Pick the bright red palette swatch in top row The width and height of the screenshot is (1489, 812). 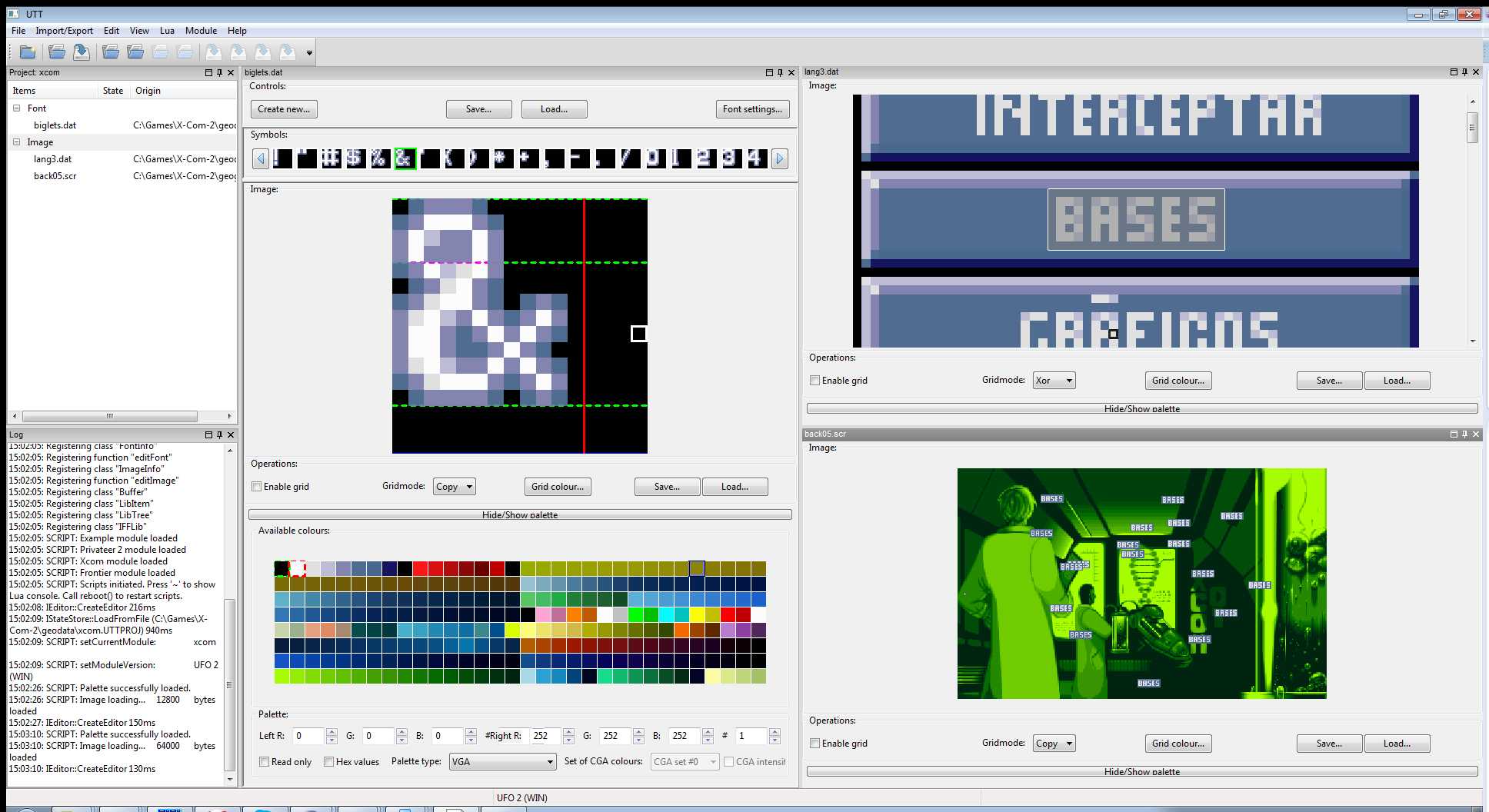(421, 569)
